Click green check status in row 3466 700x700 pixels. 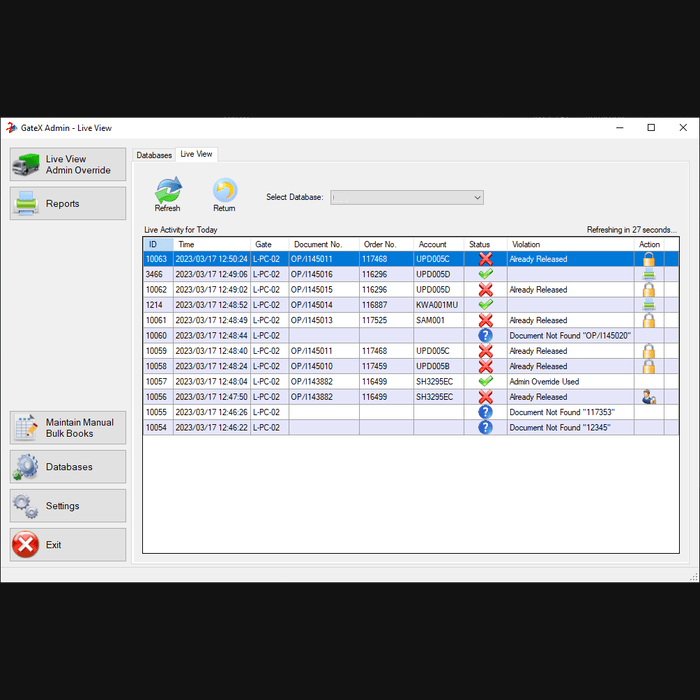coord(486,274)
